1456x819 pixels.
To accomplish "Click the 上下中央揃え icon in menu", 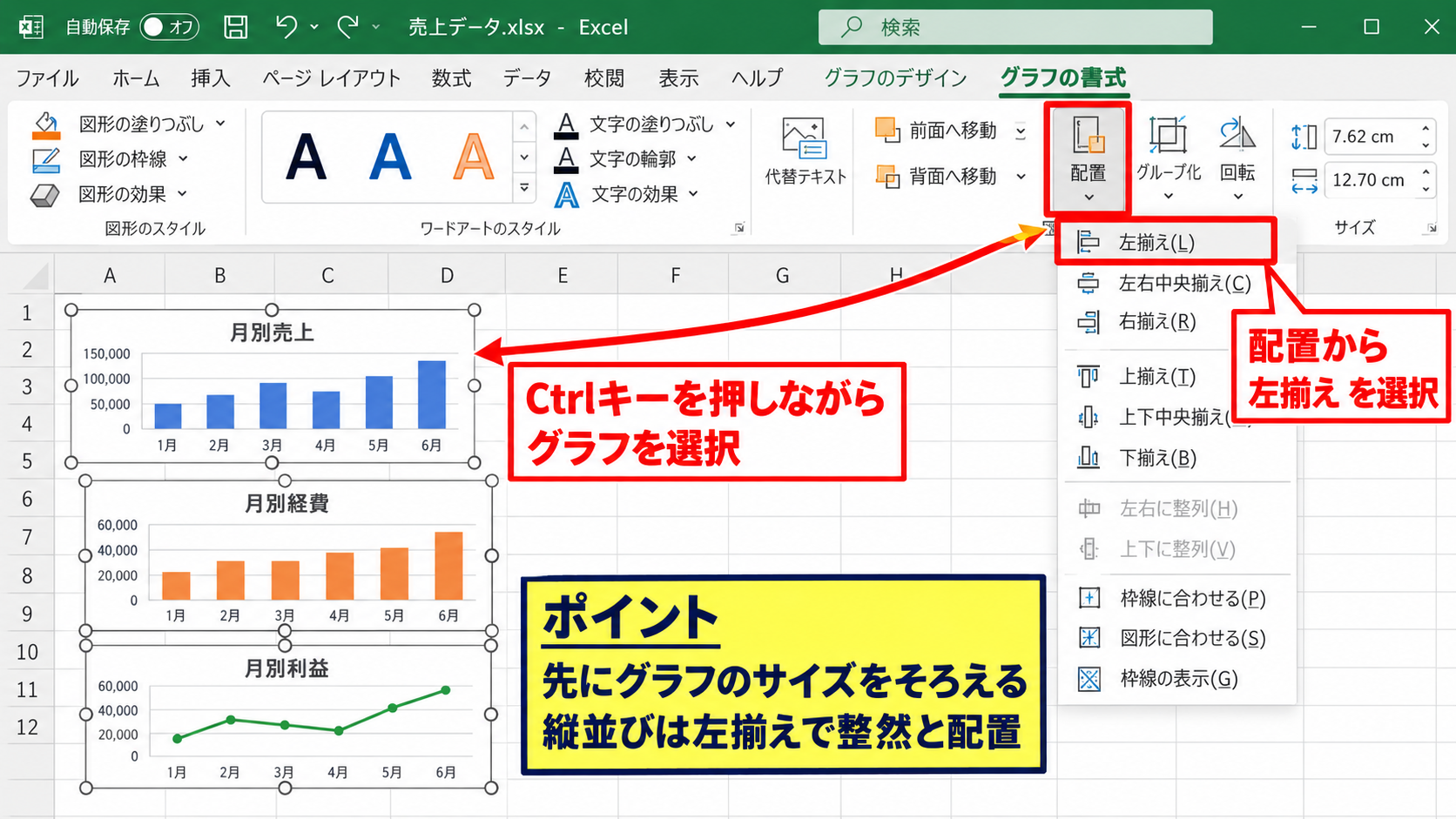I will point(1089,418).
